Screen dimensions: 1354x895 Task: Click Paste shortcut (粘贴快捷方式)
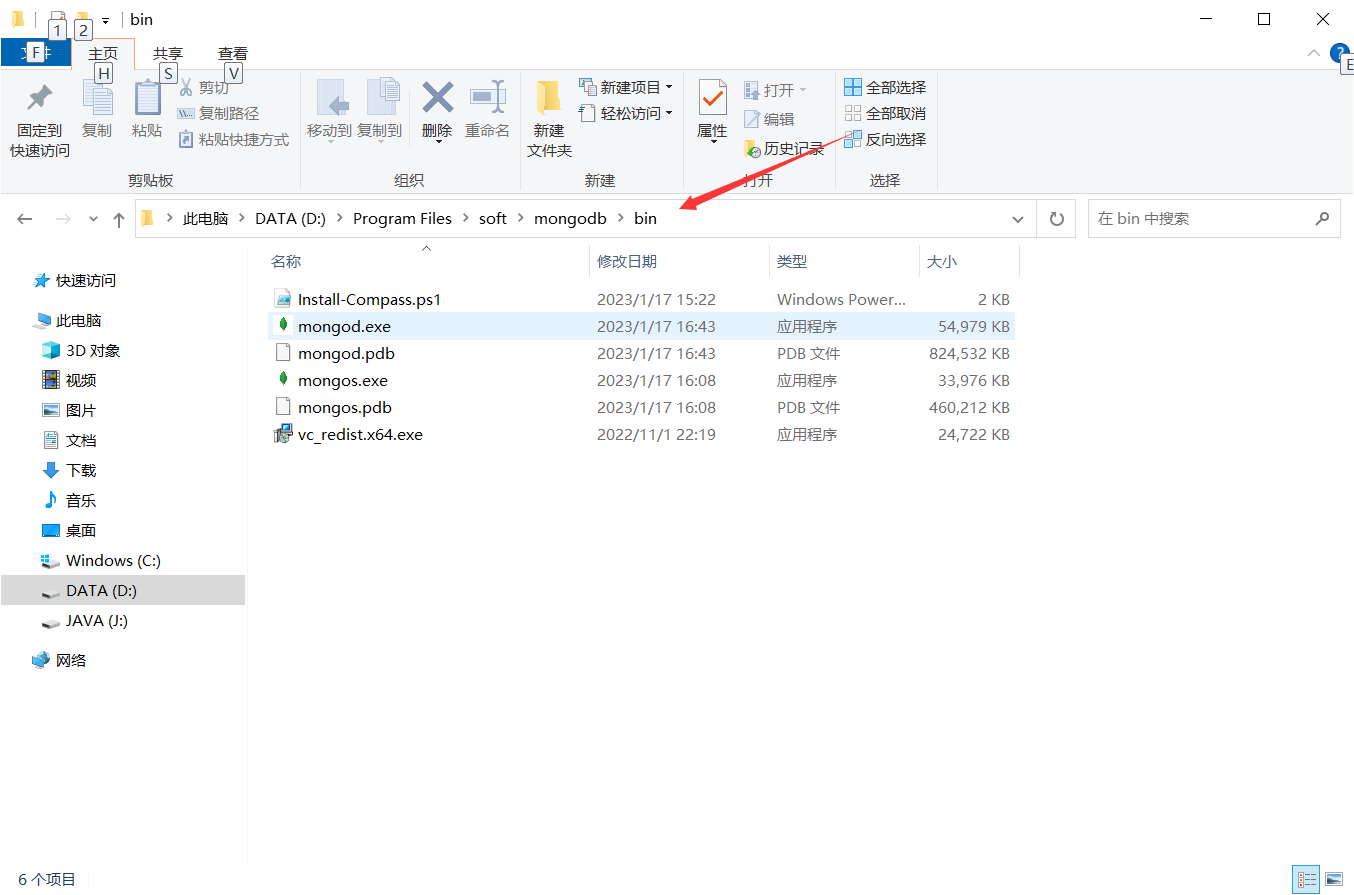[233, 140]
